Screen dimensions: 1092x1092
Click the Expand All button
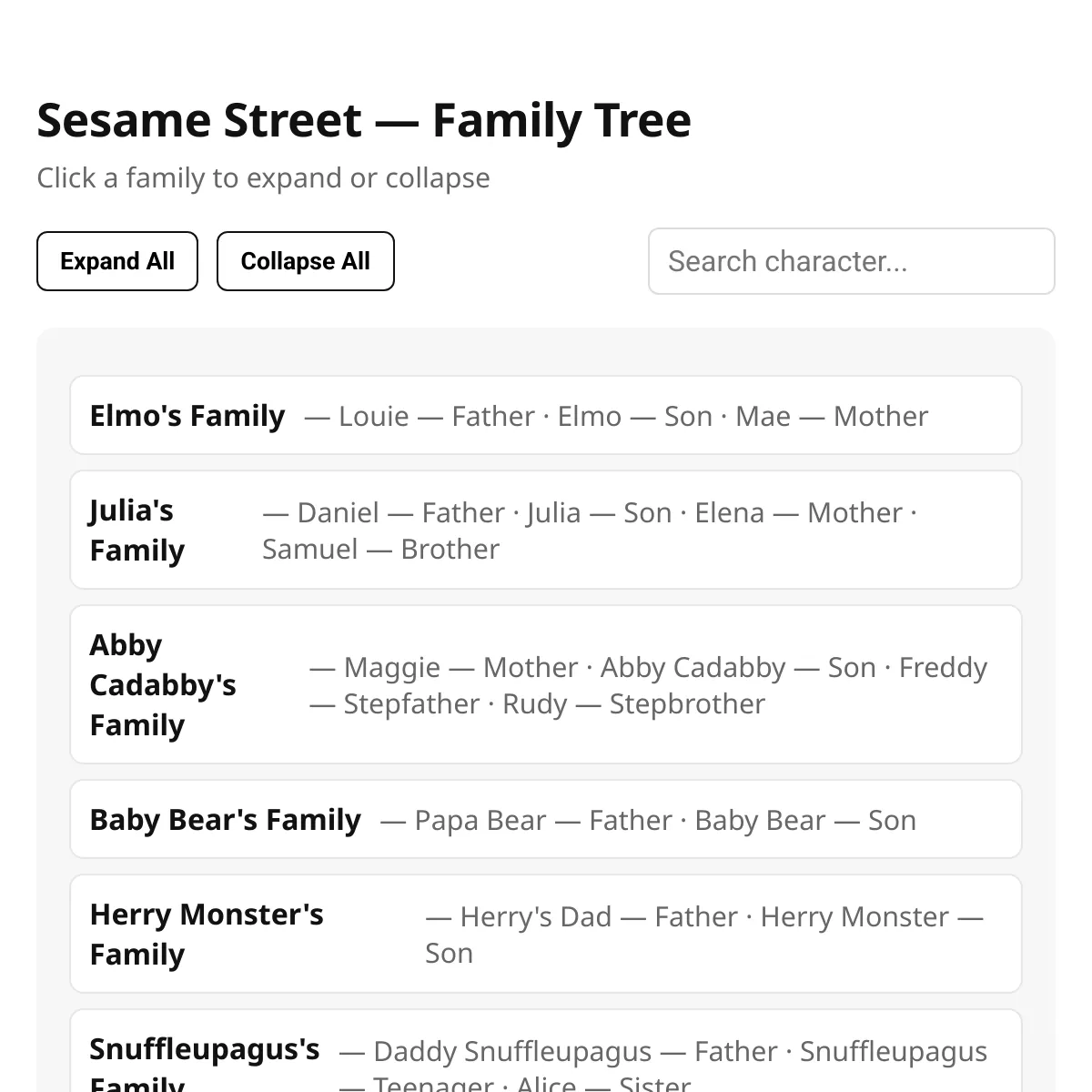tap(117, 261)
